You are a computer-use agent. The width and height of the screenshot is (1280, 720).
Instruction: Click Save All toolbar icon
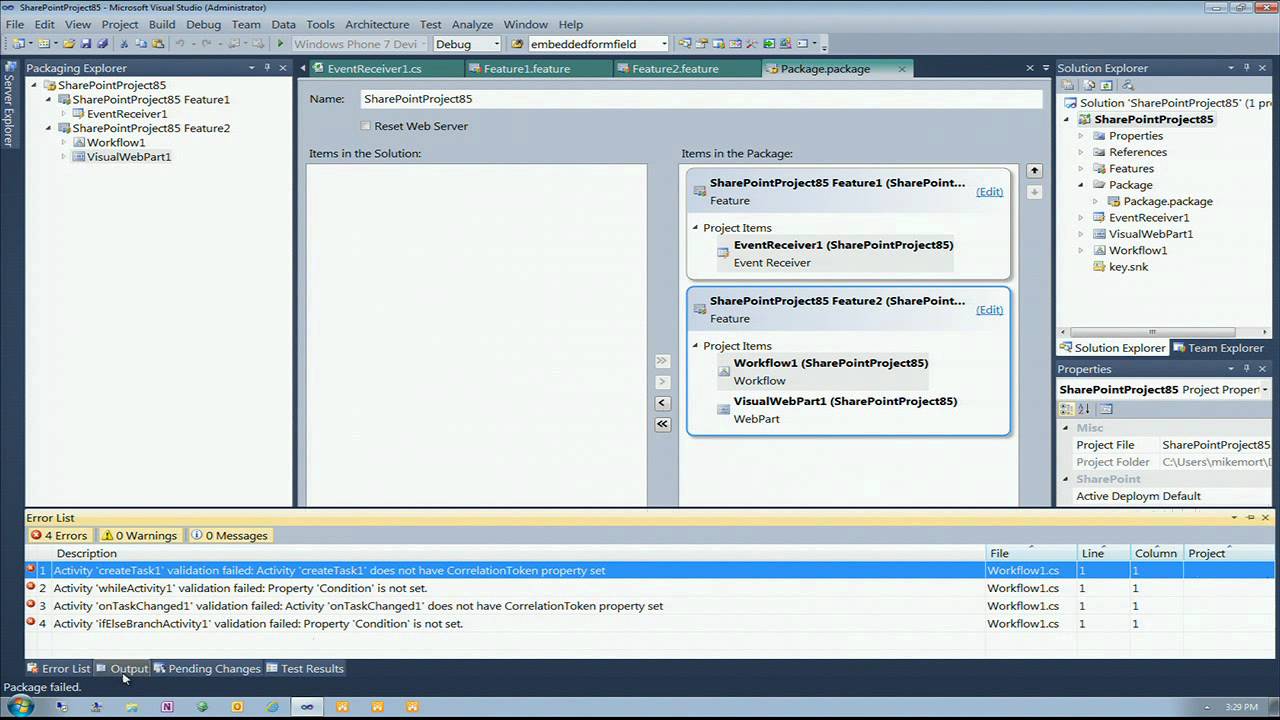102,44
